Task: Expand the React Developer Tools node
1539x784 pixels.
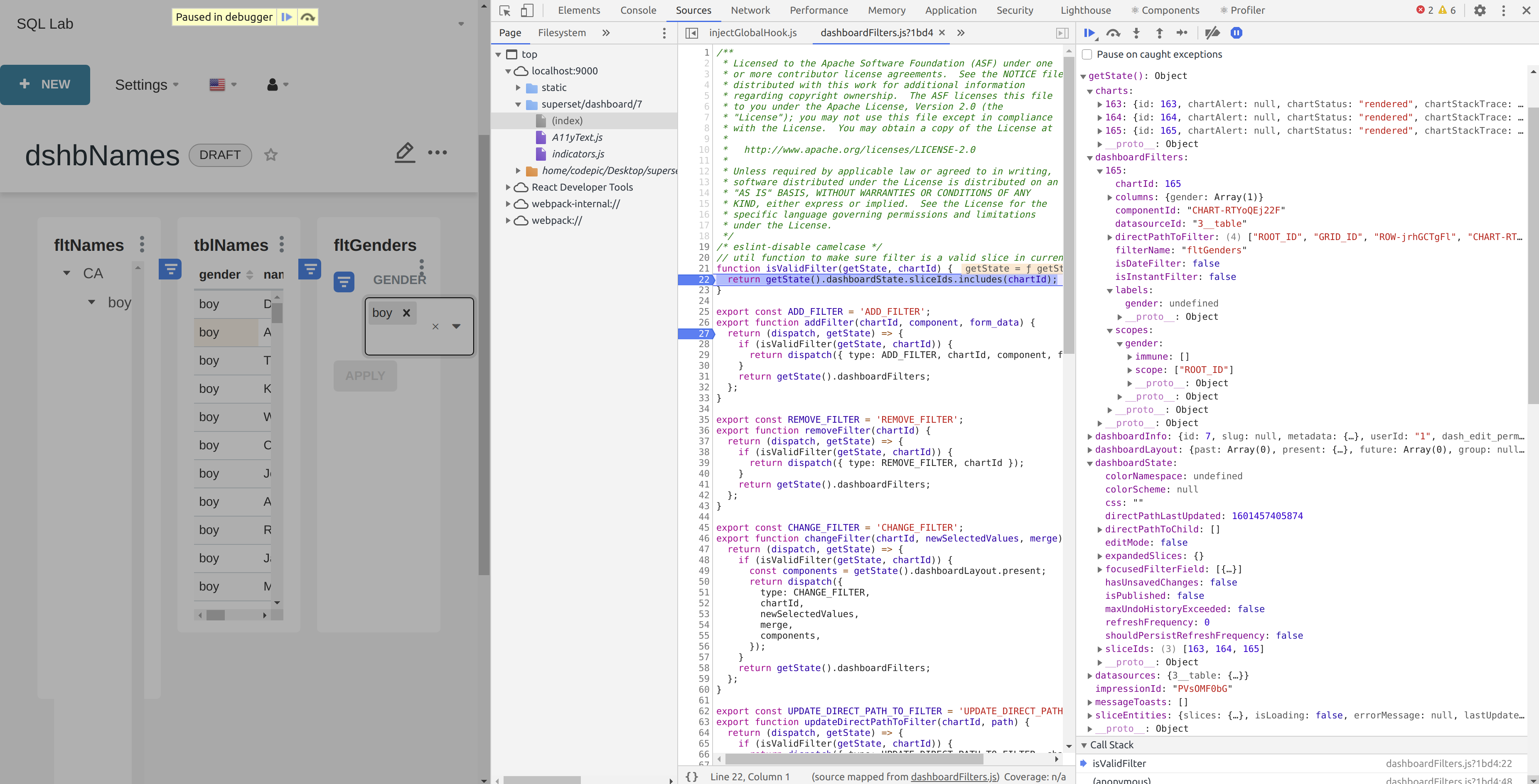Action: [507, 187]
